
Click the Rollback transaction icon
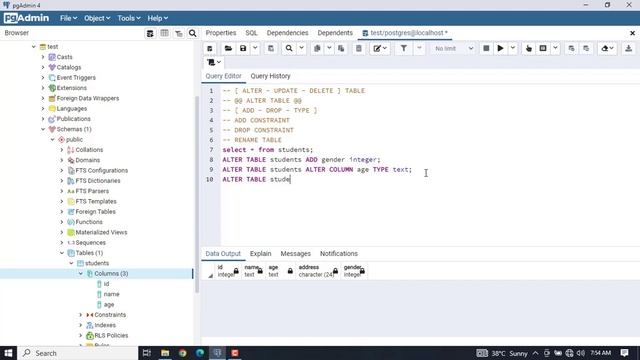[586, 48]
